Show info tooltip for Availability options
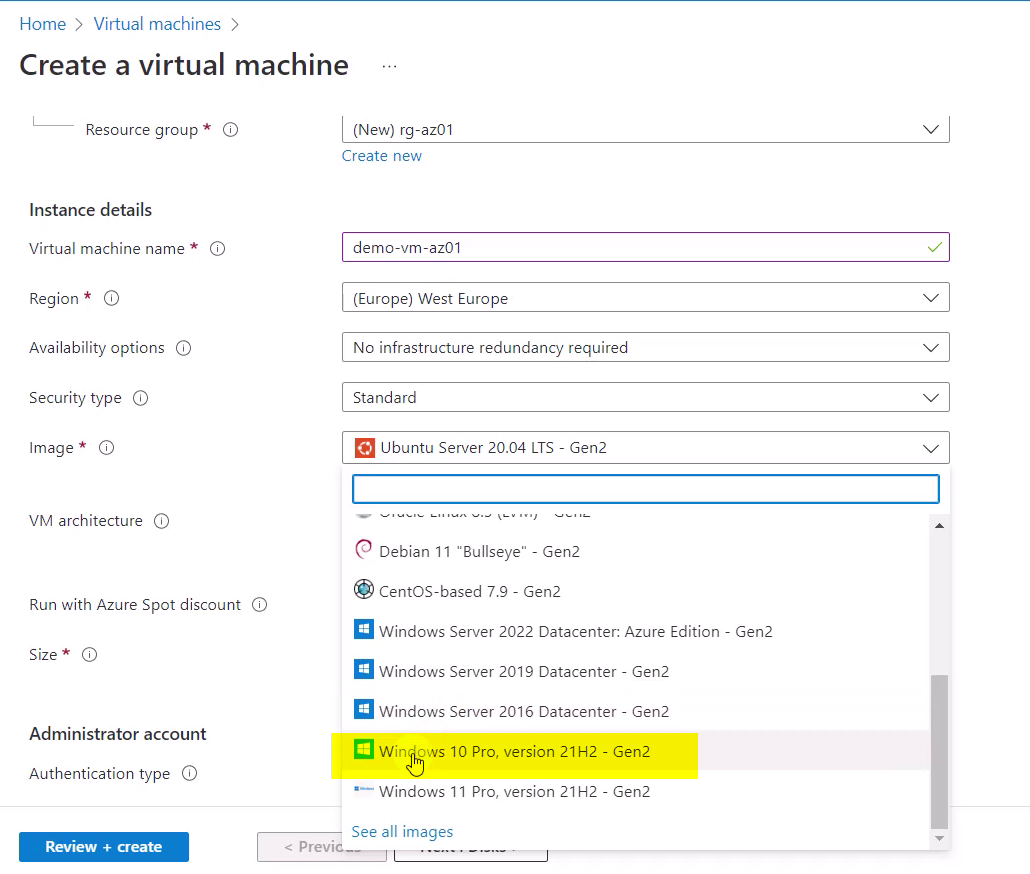The image size is (1030, 874). coord(183,348)
